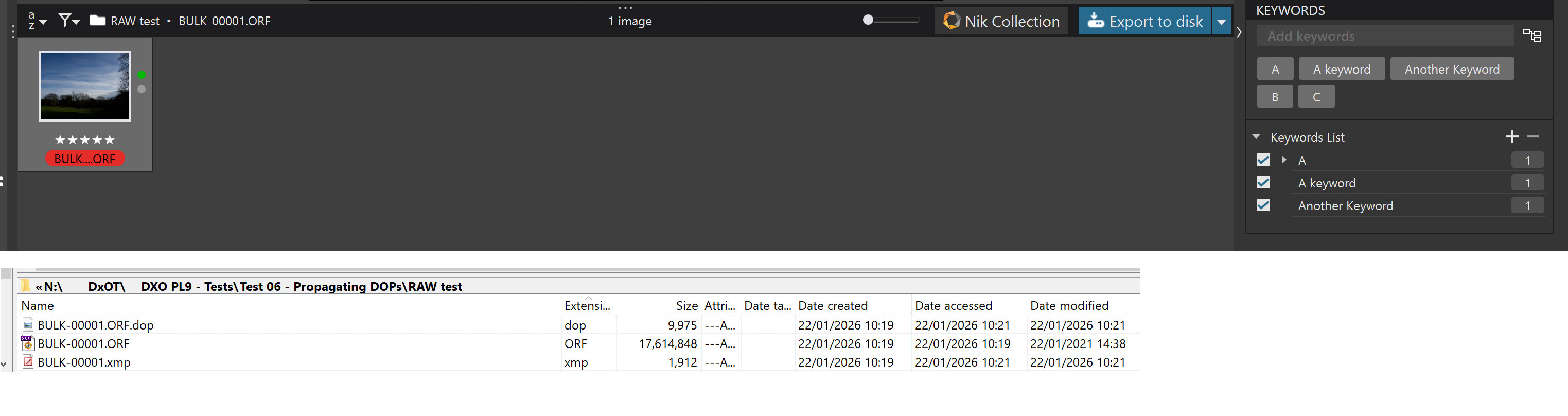Open the sort order a-z menu
The height and width of the screenshot is (416, 1568).
coord(37,21)
